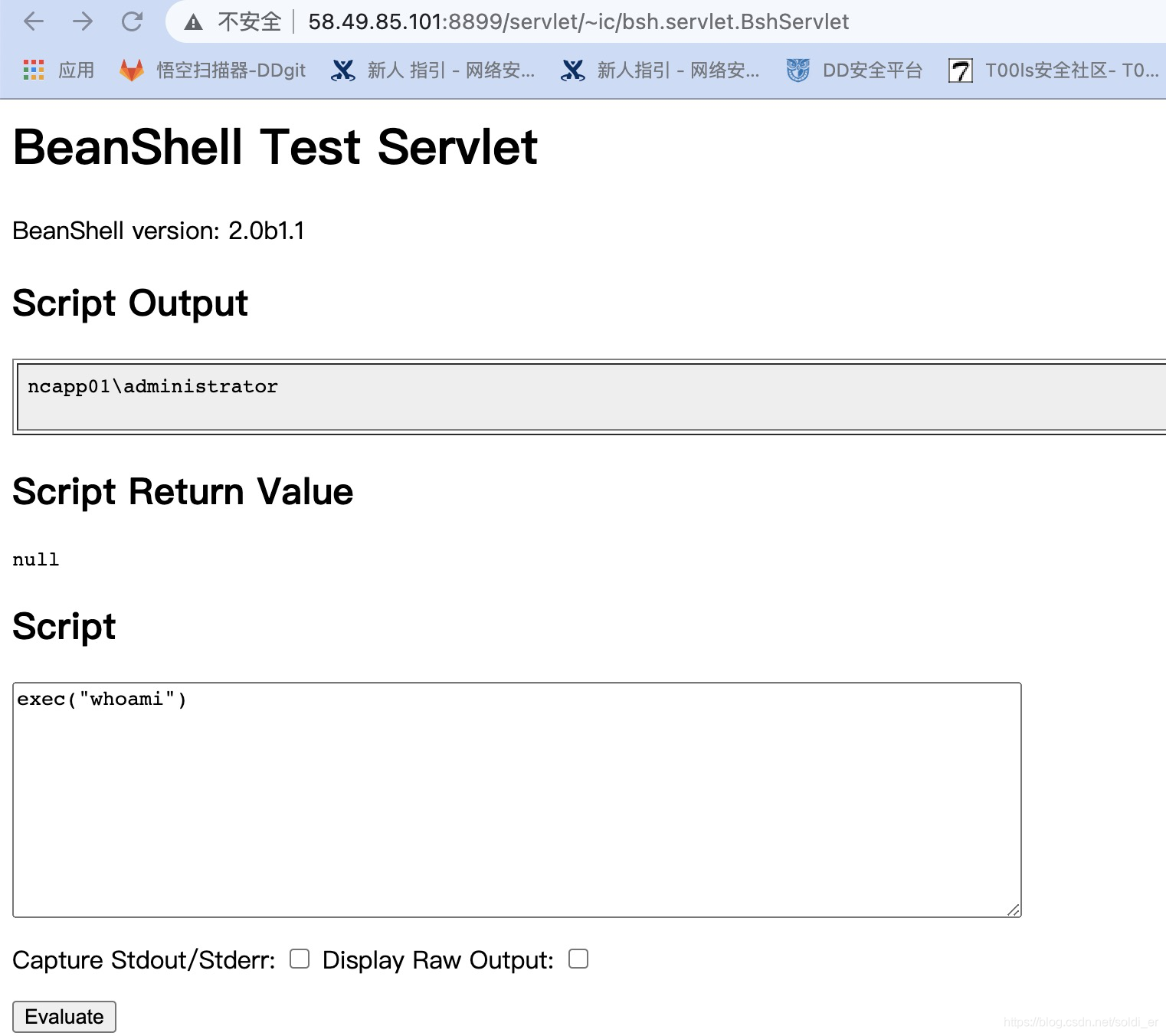Click the T00ls number seven icon
Viewport: 1166px width, 1036px height.
click(960, 70)
